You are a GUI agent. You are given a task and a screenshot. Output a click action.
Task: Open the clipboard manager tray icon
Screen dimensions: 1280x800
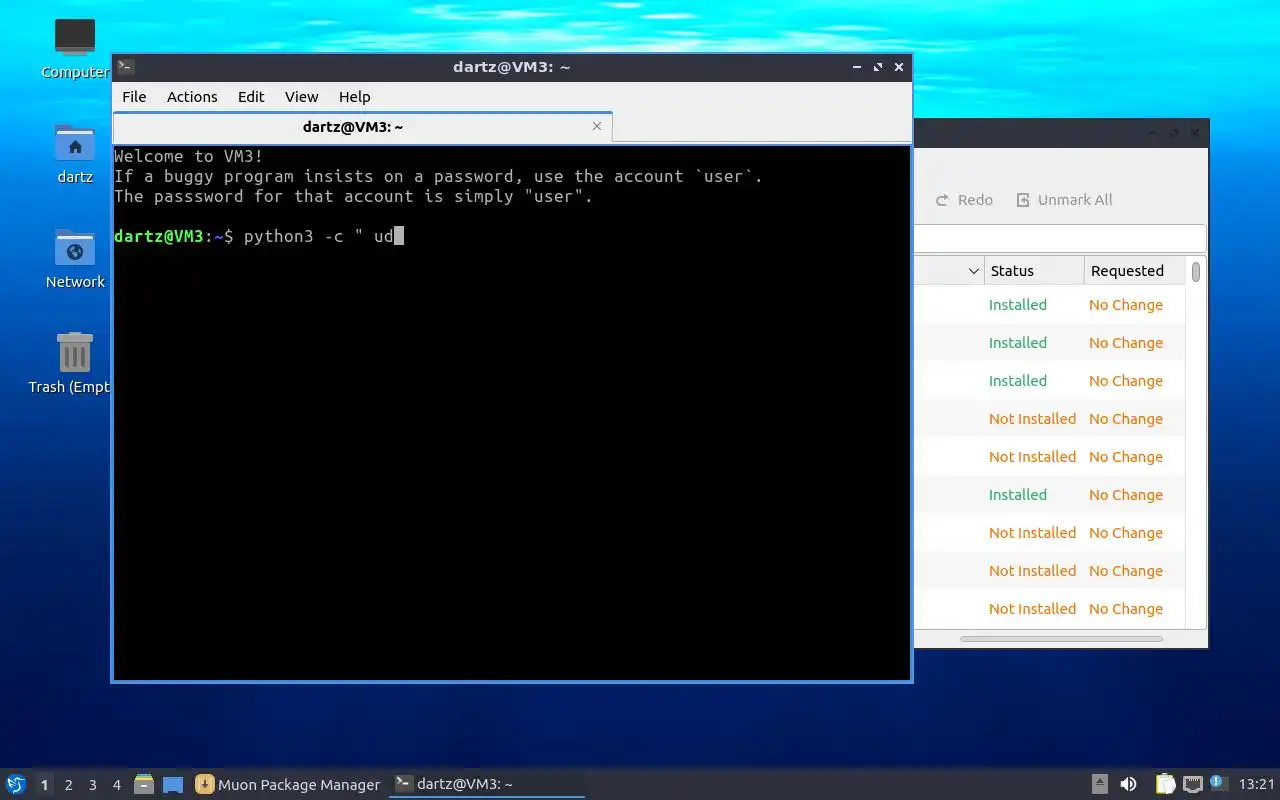1166,785
